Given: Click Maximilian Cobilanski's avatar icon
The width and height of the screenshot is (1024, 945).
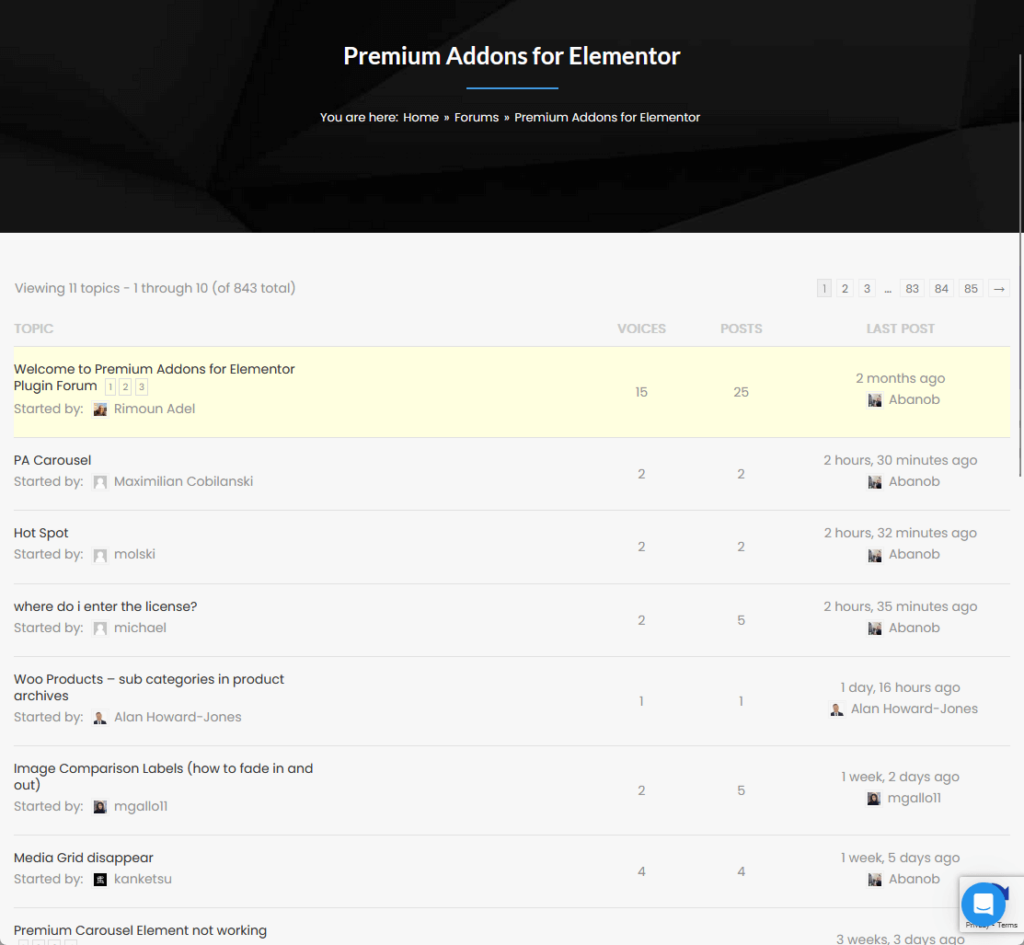Looking at the screenshot, I should [x=100, y=481].
